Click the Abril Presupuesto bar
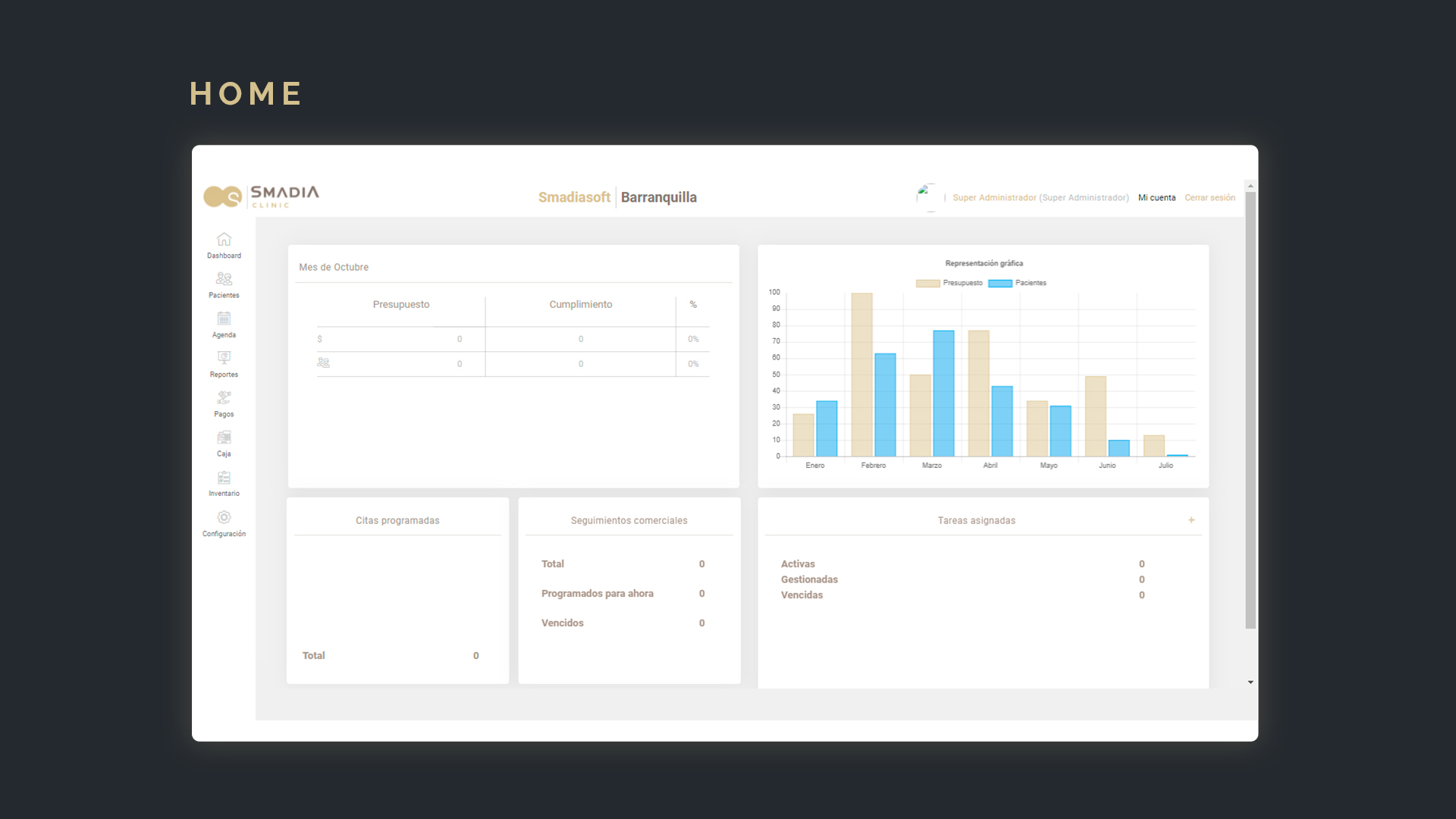 pyautogui.click(x=978, y=394)
